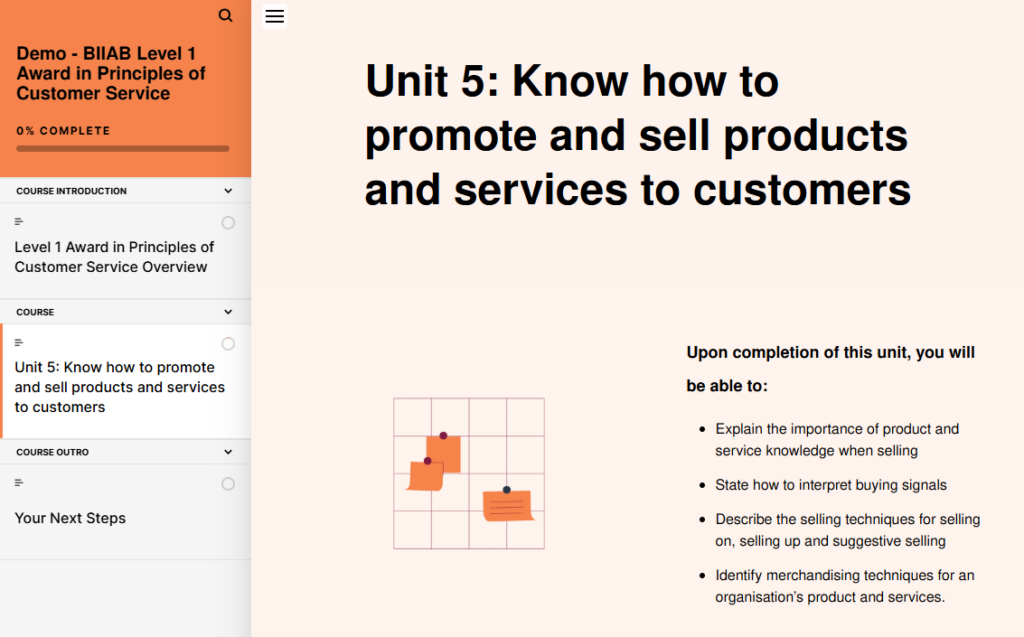Select the COURSE OUTRO section header
Screen dimensions: 1024x637
(x=125, y=452)
